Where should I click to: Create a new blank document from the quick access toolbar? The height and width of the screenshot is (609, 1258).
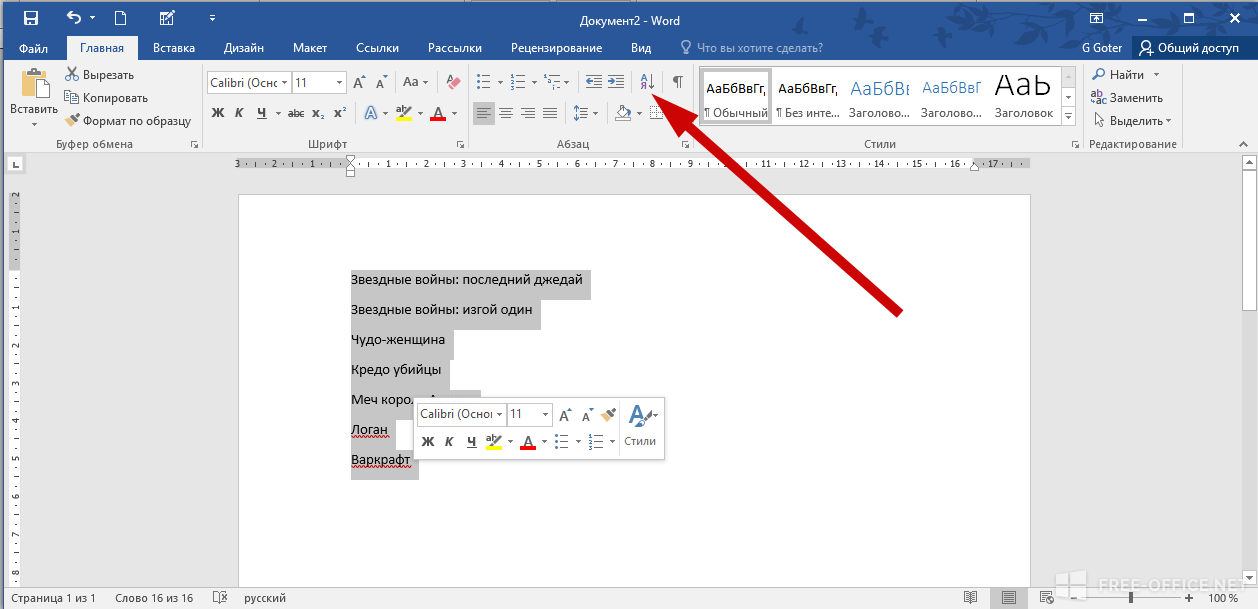click(120, 18)
